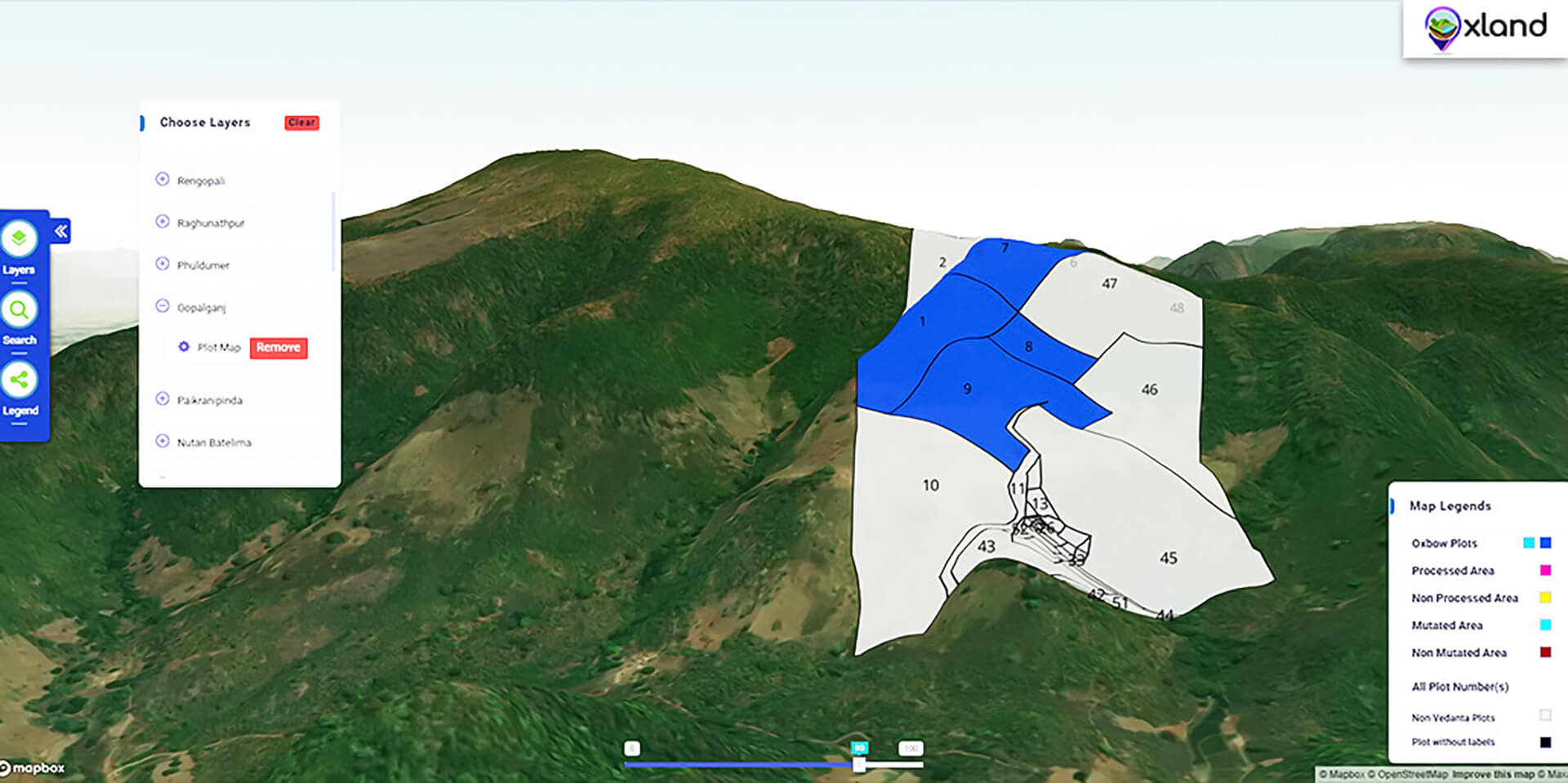The image size is (1568, 783).
Task: Expand the Nutan Batelima layer group
Action: (x=163, y=442)
